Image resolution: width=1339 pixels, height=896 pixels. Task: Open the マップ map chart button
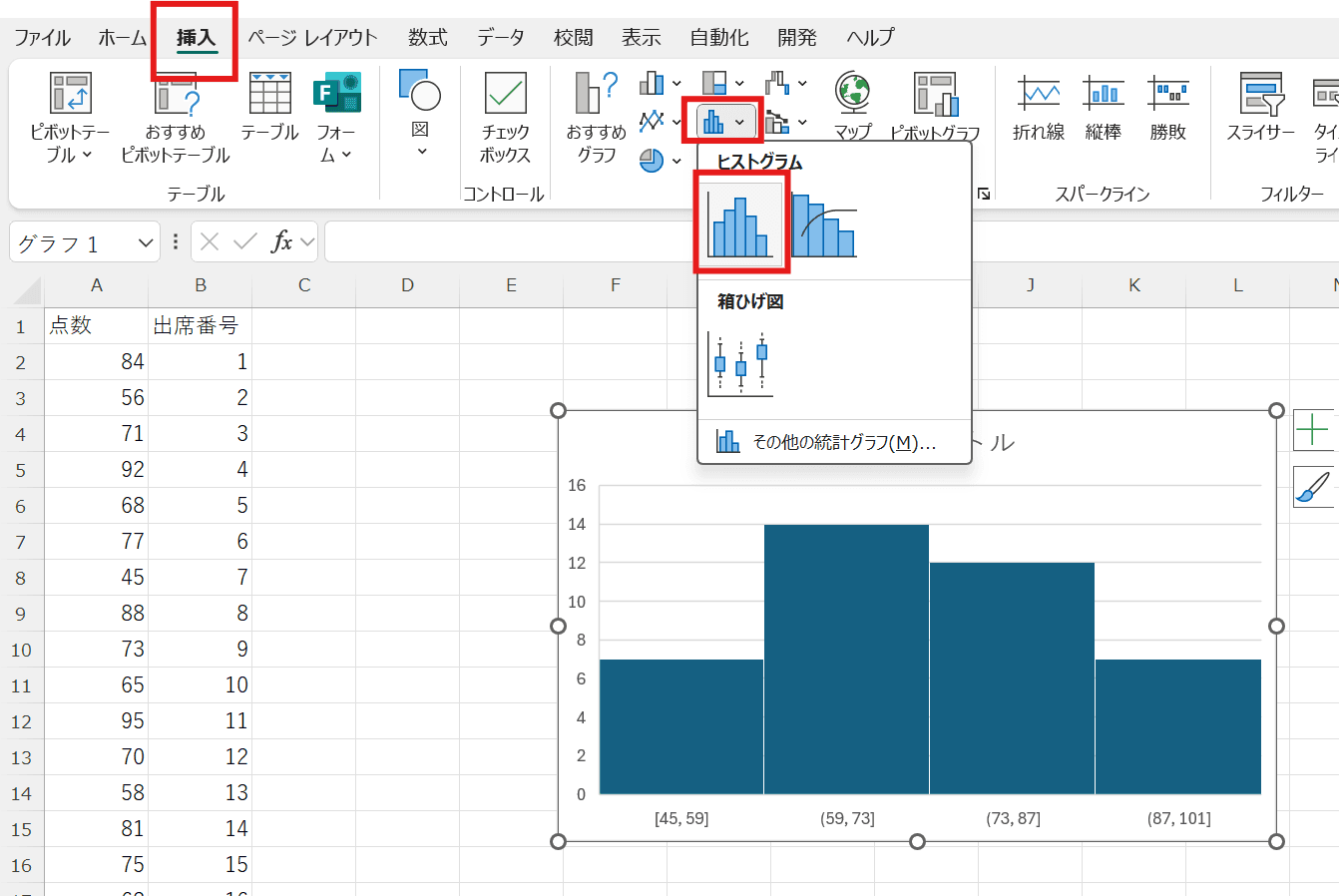tap(852, 105)
